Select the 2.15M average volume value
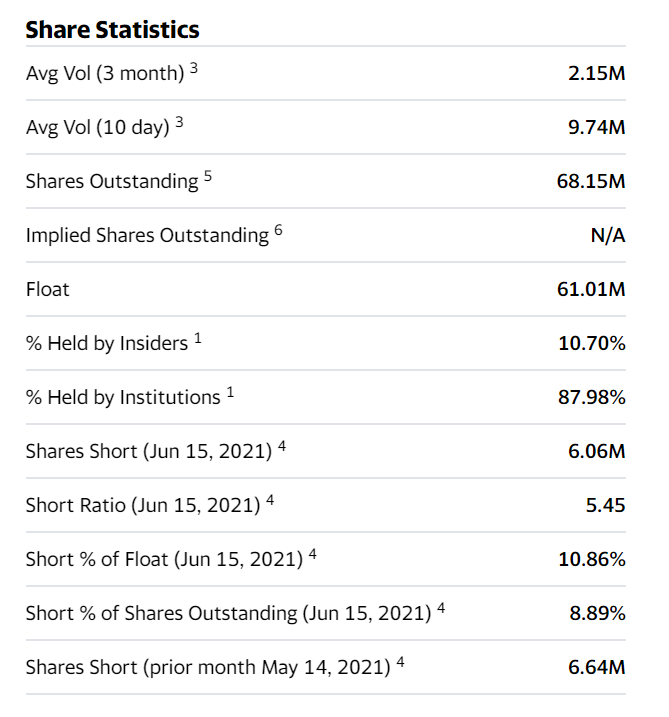669x717 pixels. [597, 74]
